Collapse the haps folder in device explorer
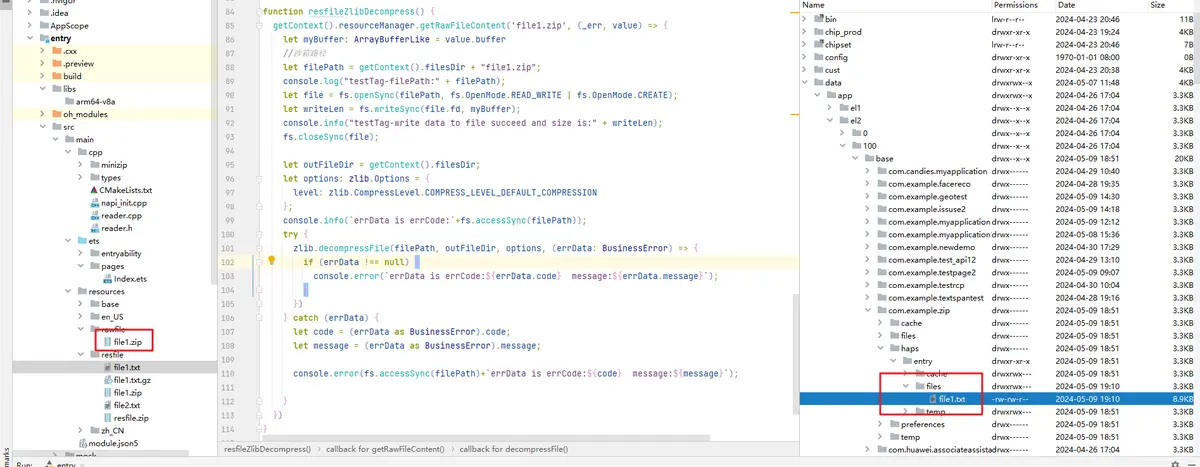This screenshot has width=1200, height=467. tap(880, 348)
